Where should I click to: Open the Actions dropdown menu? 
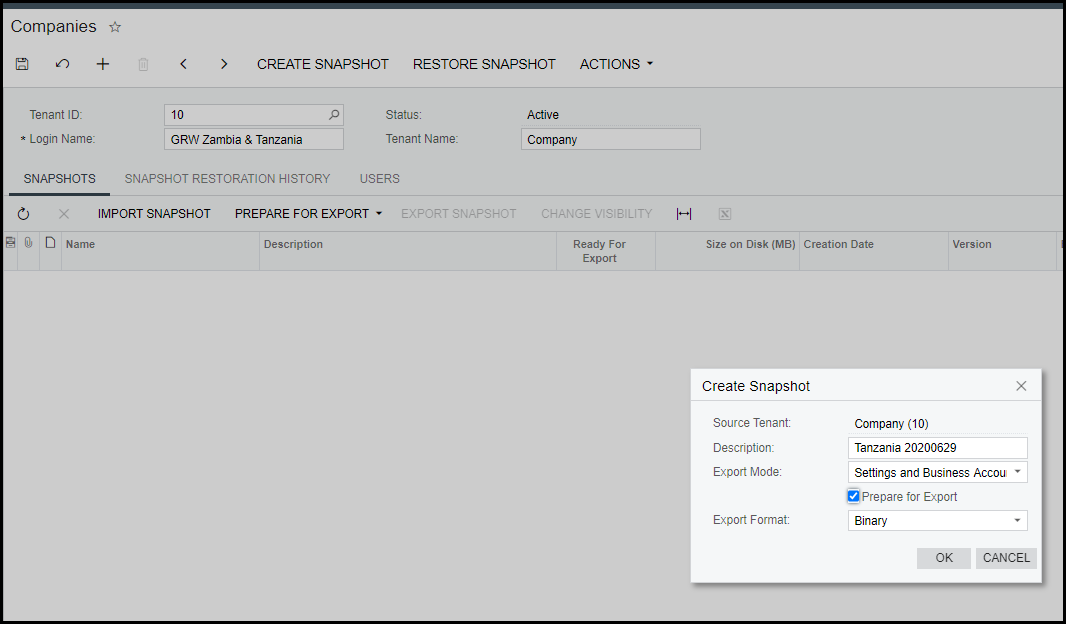(x=616, y=64)
